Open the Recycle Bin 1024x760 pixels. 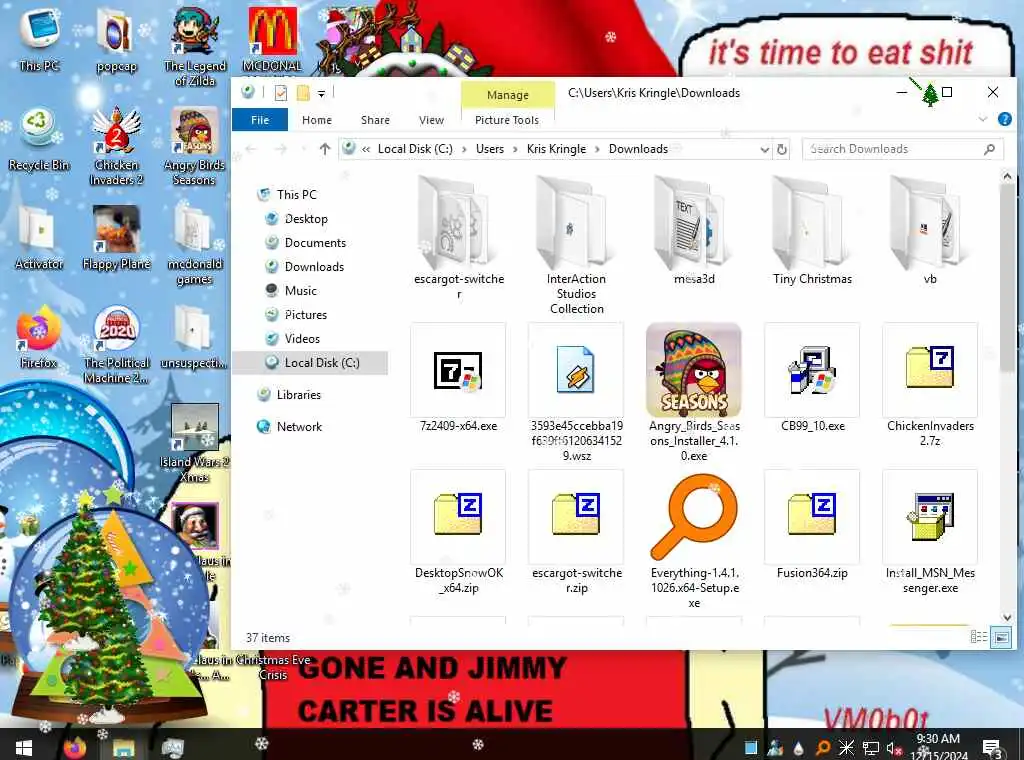point(39,140)
